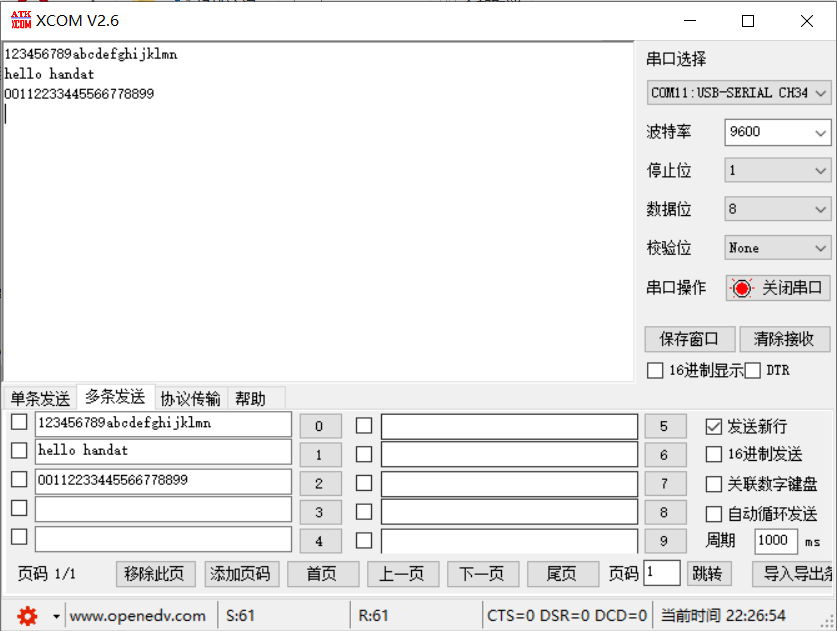
Task: Click the 保存窗口 save window button
Action: 690,339
